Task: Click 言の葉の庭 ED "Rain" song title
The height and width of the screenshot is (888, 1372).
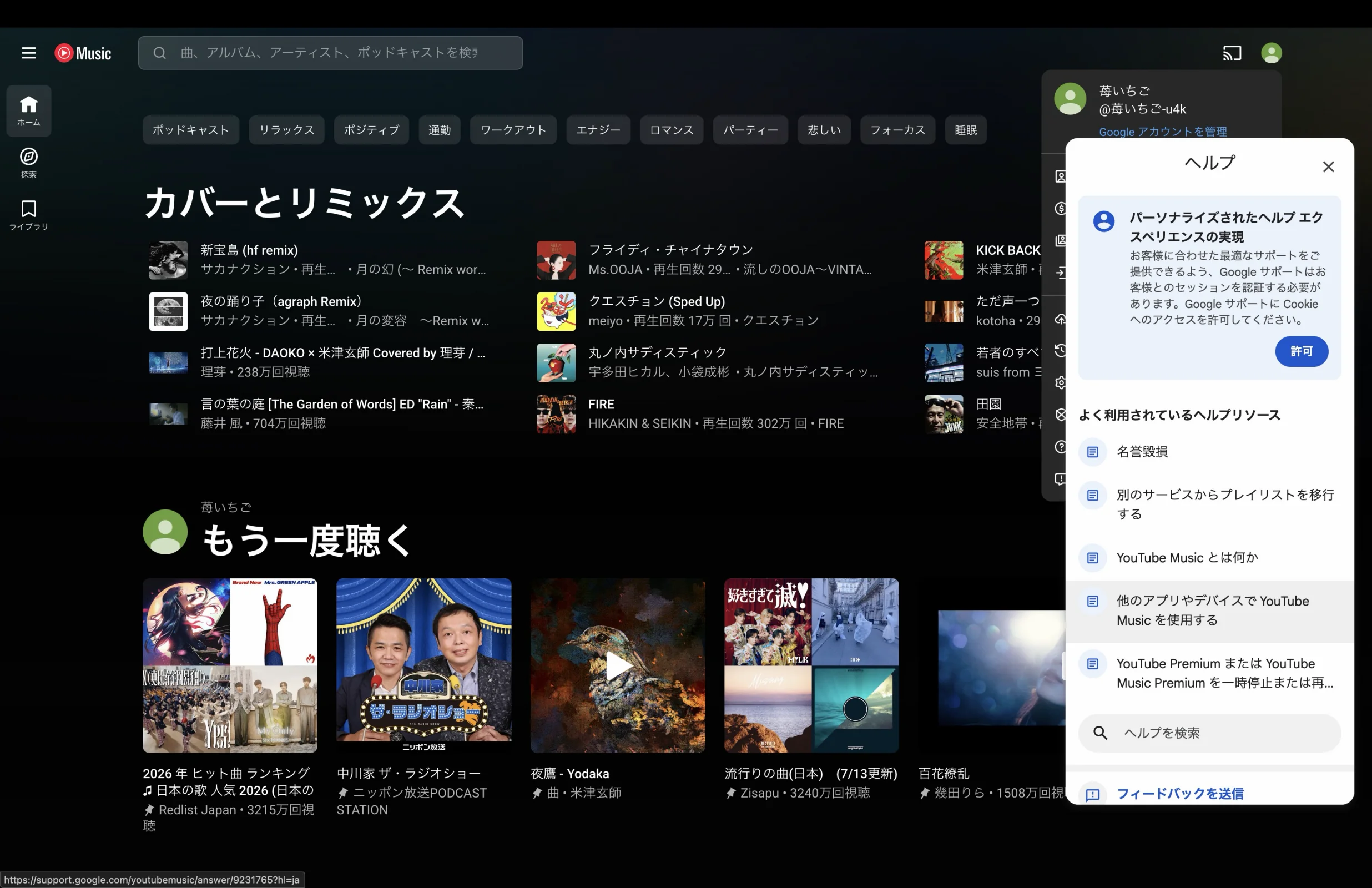Action: [x=342, y=404]
